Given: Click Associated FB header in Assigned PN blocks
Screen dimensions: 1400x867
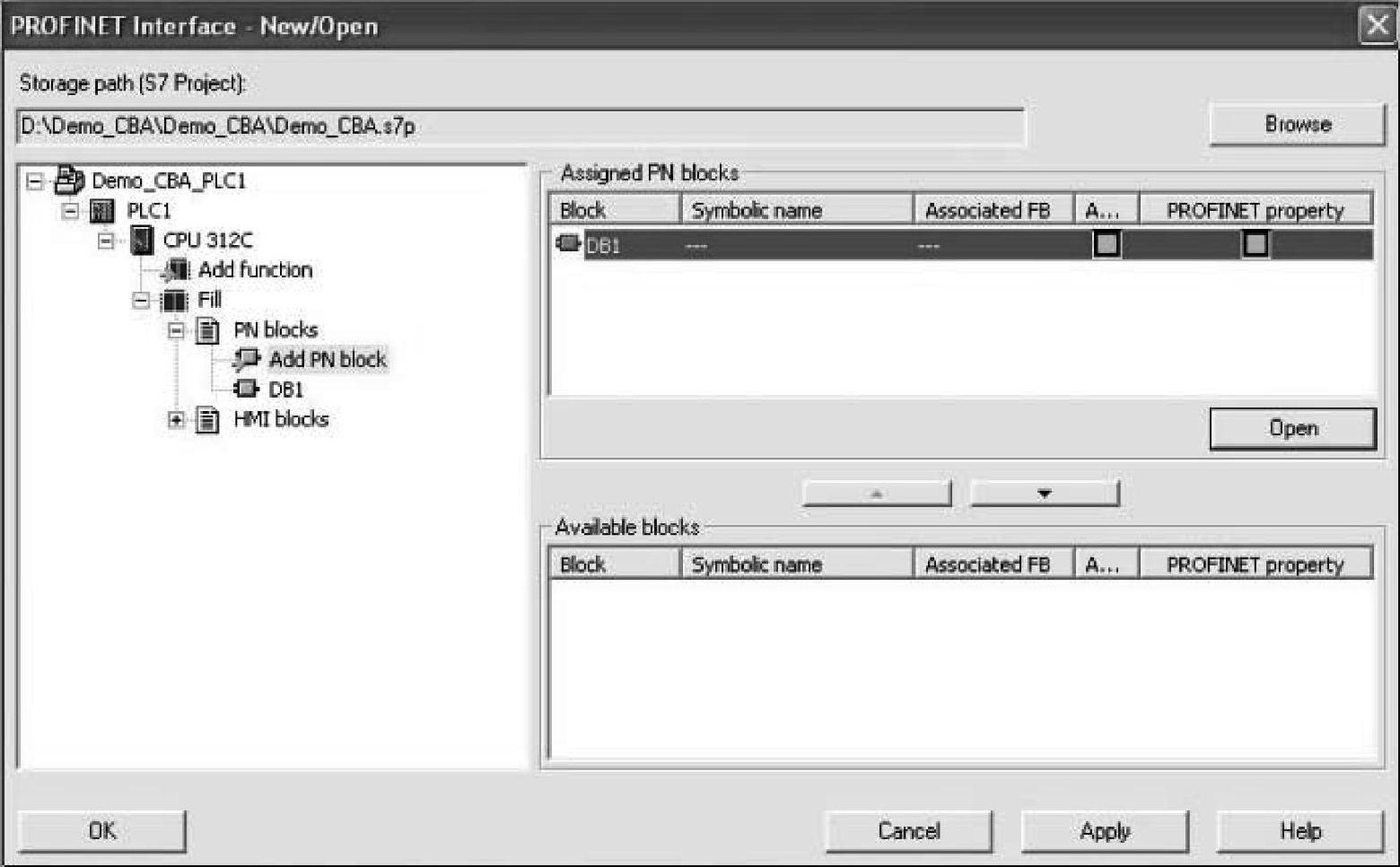Looking at the screenshot, I should tap(994, 210).
